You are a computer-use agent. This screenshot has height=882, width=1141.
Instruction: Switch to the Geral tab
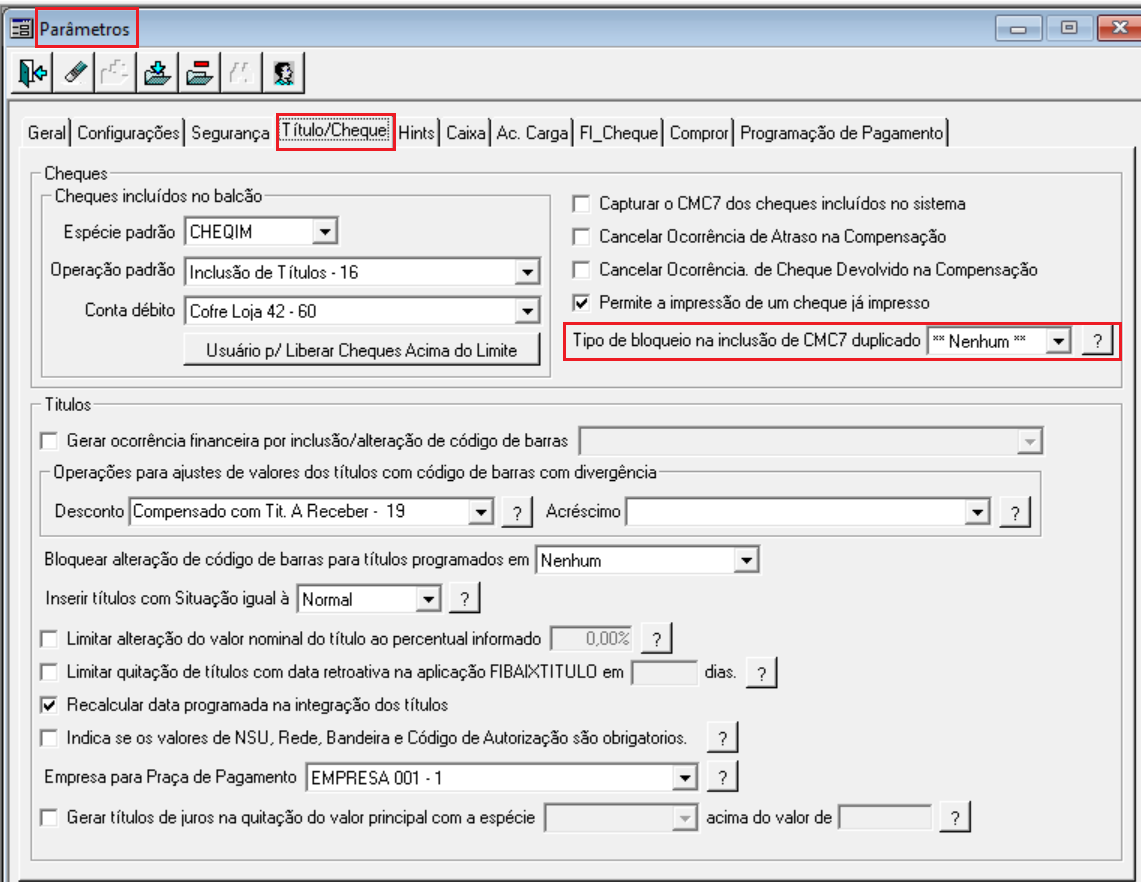pyautogui.click(x=47, y=133)
